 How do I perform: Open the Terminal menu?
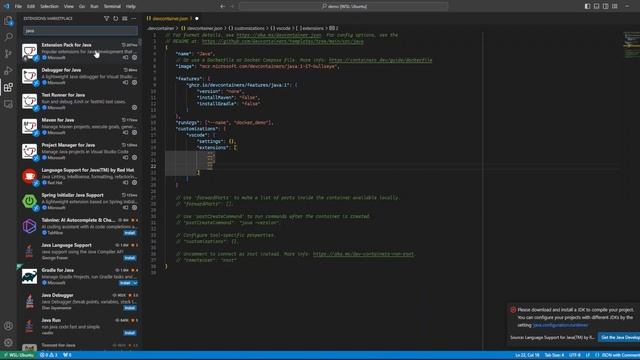pyautogui.click(x=112, y=6)
